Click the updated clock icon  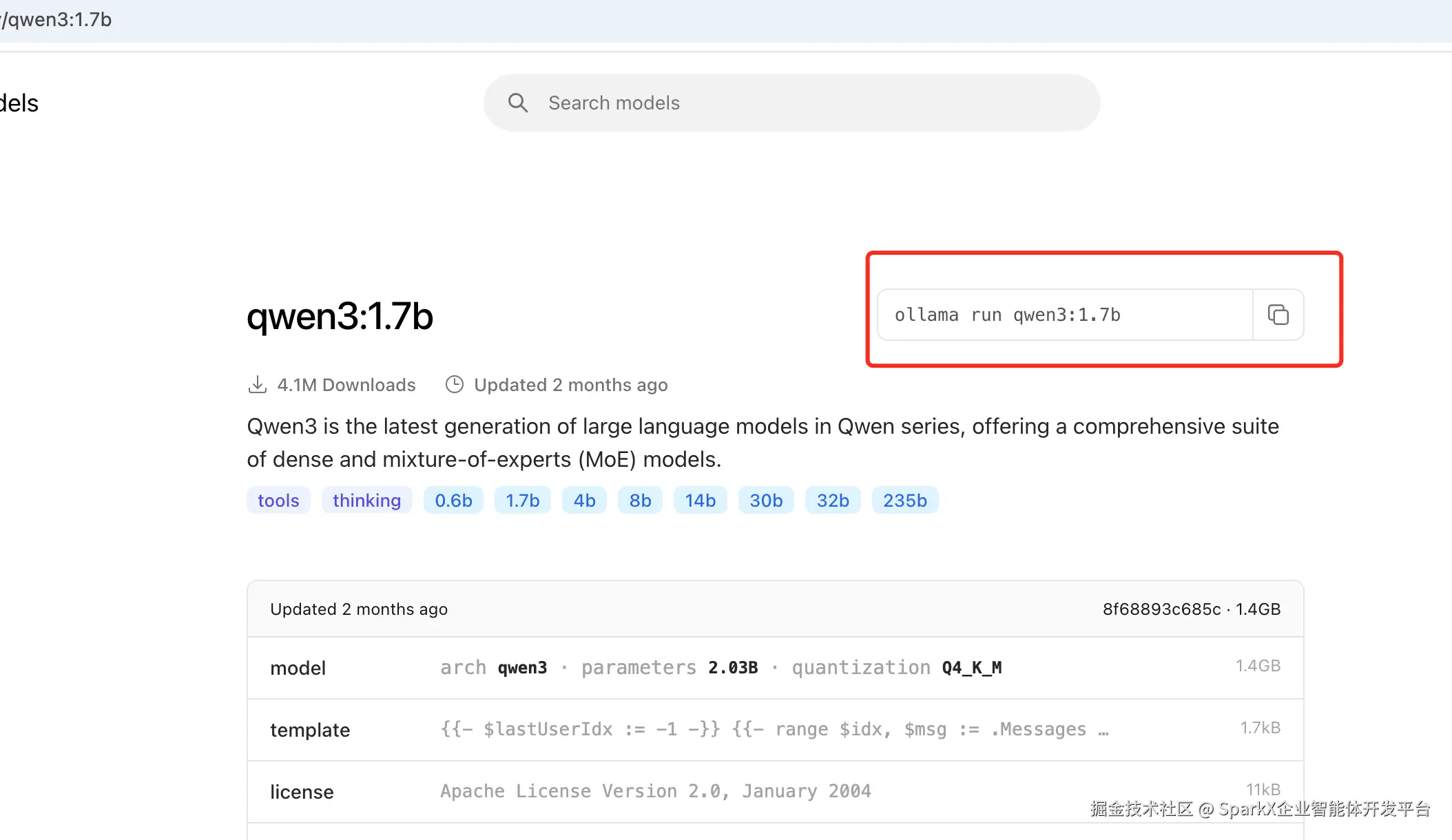pos(455,385)
